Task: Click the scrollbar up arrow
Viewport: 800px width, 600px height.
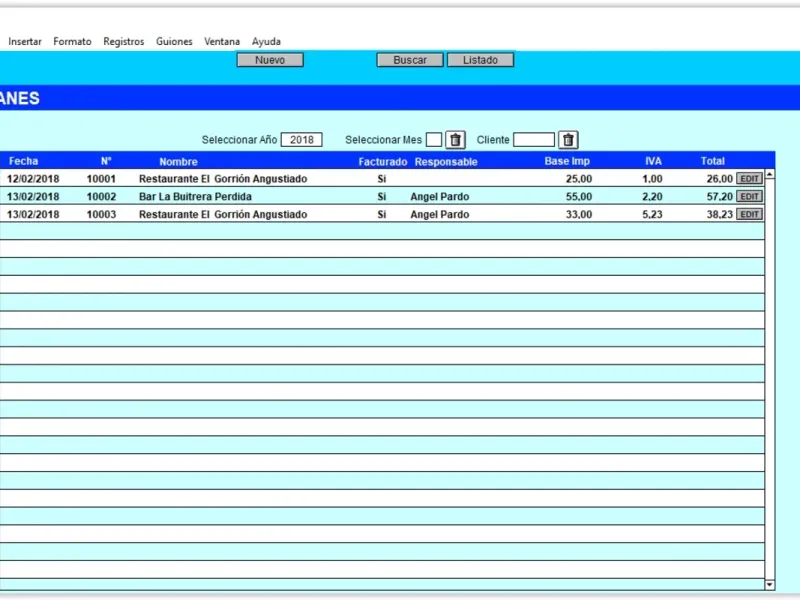Action: pyautogui.click(x=769, y=175)
